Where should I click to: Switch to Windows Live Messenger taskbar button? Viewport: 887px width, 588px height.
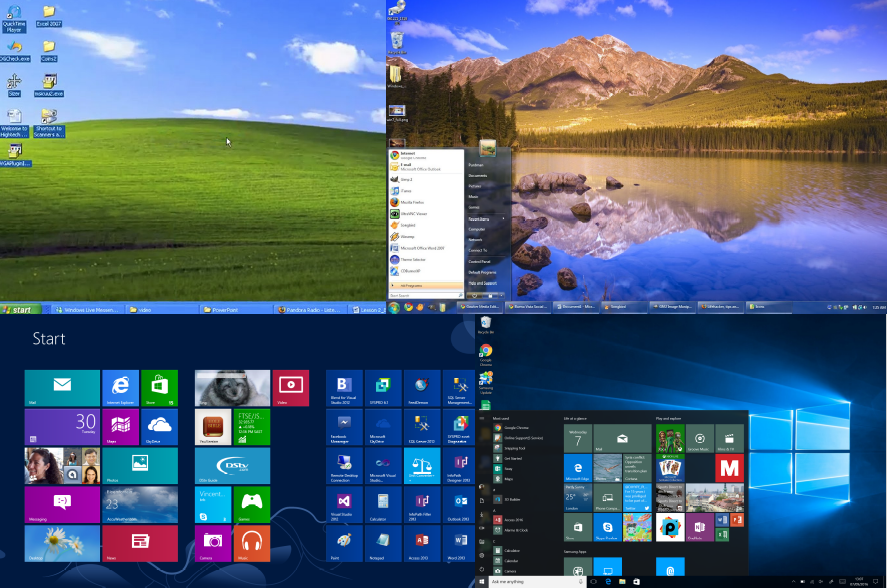click(x=86, y=310)
